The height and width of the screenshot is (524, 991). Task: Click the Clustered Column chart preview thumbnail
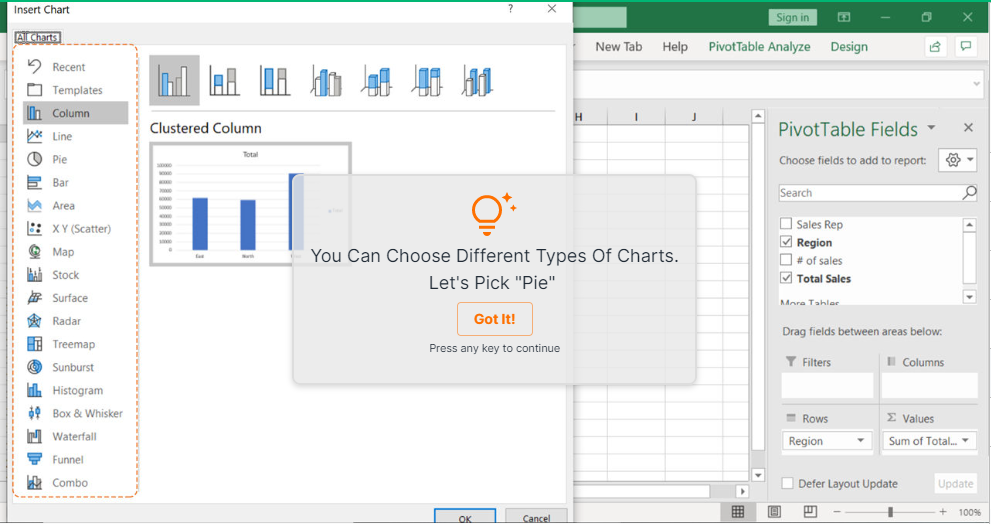point(250,204)
